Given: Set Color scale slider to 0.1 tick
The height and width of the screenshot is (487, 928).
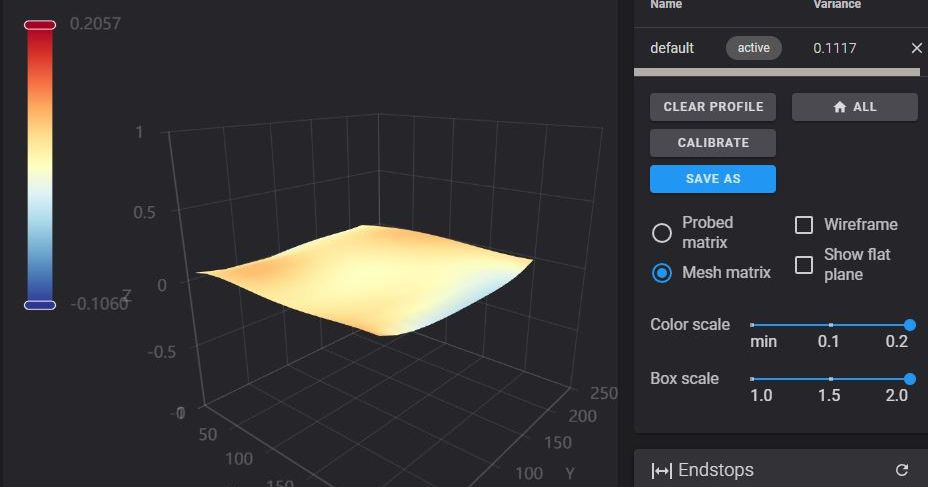Looking at the screenshot, I should (x=830, y=325).
